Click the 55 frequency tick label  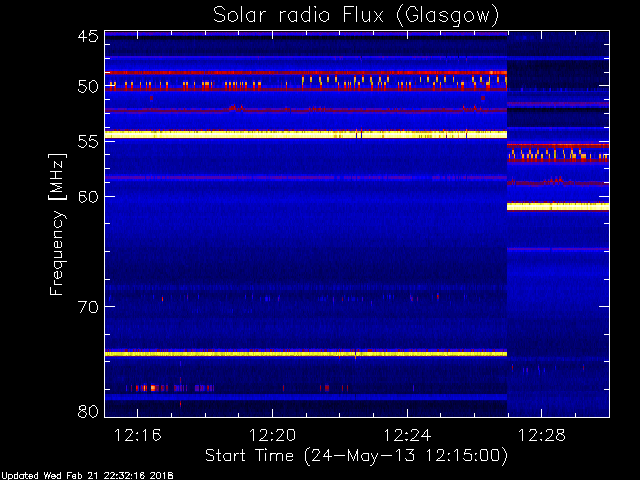pos(88,141)
